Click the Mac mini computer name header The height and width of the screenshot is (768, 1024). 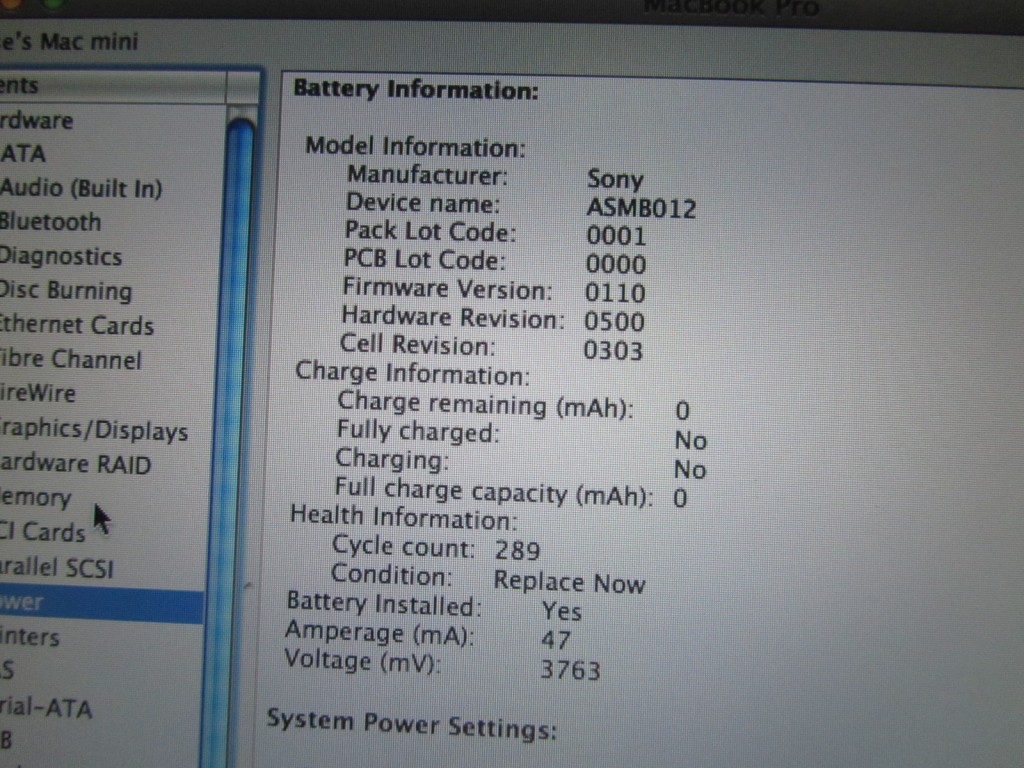point(69,42)
